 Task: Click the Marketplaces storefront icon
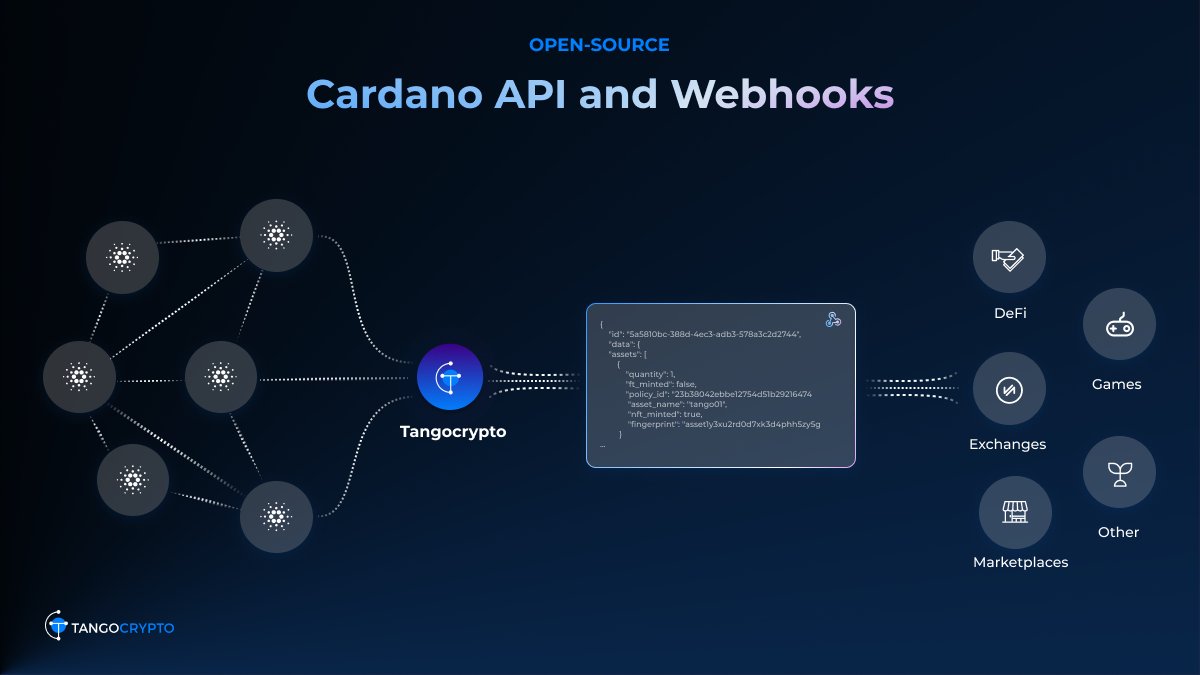pos(1015,512)
